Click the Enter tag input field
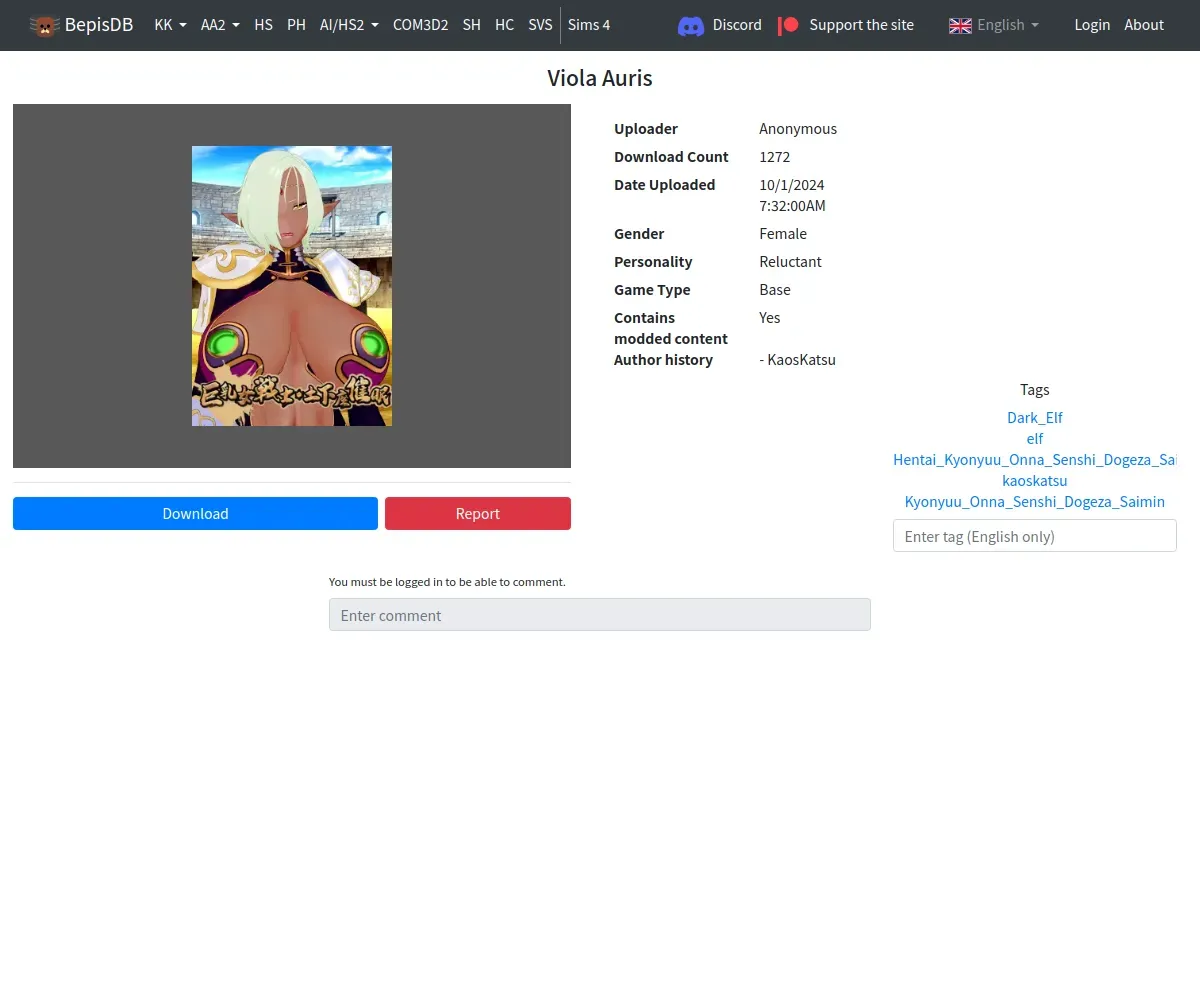The height and width of the screenshot is (1000, 1200). click(1035, 536)
